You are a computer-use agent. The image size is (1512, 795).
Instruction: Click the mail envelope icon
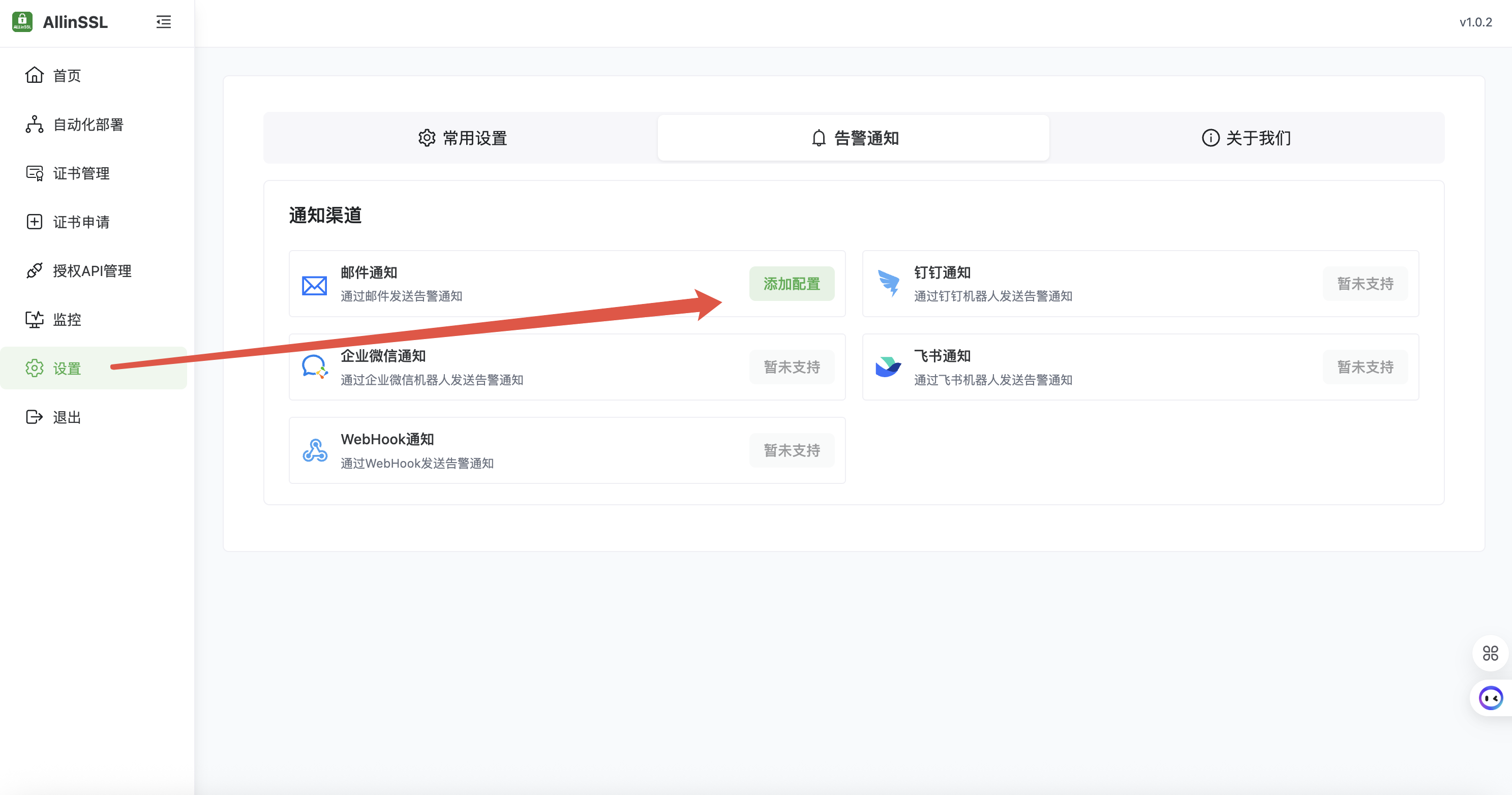pyautogui.click(x=315, y=286)
